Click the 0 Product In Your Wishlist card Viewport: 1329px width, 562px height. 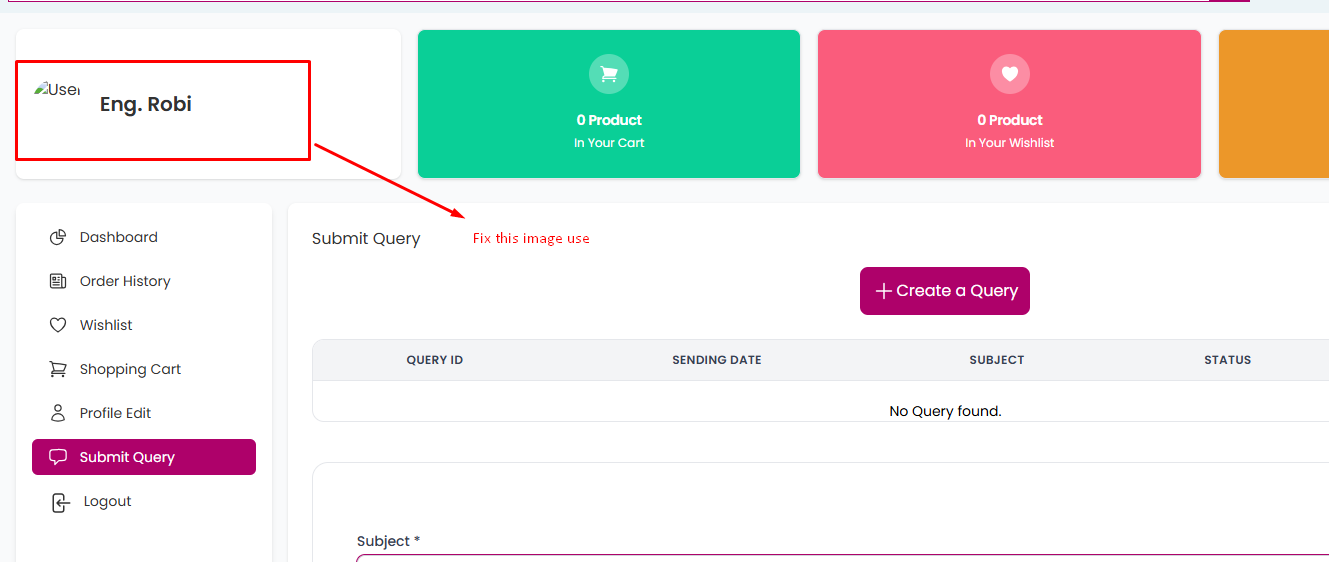(1009, 104)
